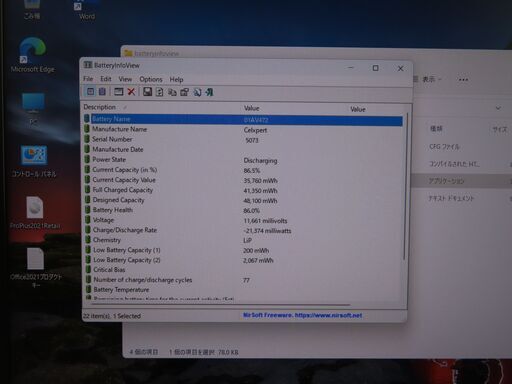Click the window-shaped toolbar icon beside red X
This screenshot has width=512, height=384.
[x=119, y=92]
